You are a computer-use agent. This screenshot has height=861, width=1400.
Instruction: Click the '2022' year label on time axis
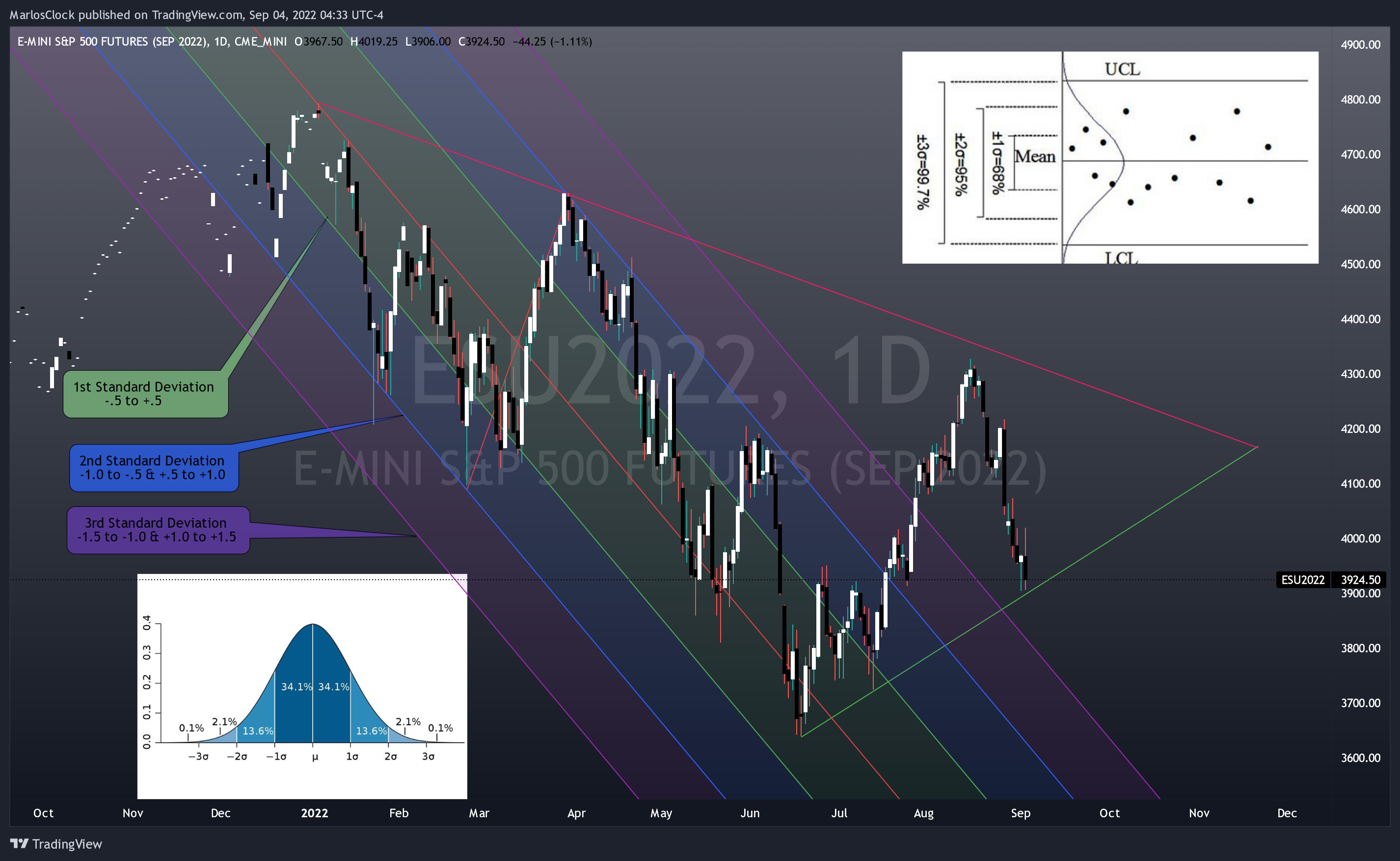click(x=314, y=813)
